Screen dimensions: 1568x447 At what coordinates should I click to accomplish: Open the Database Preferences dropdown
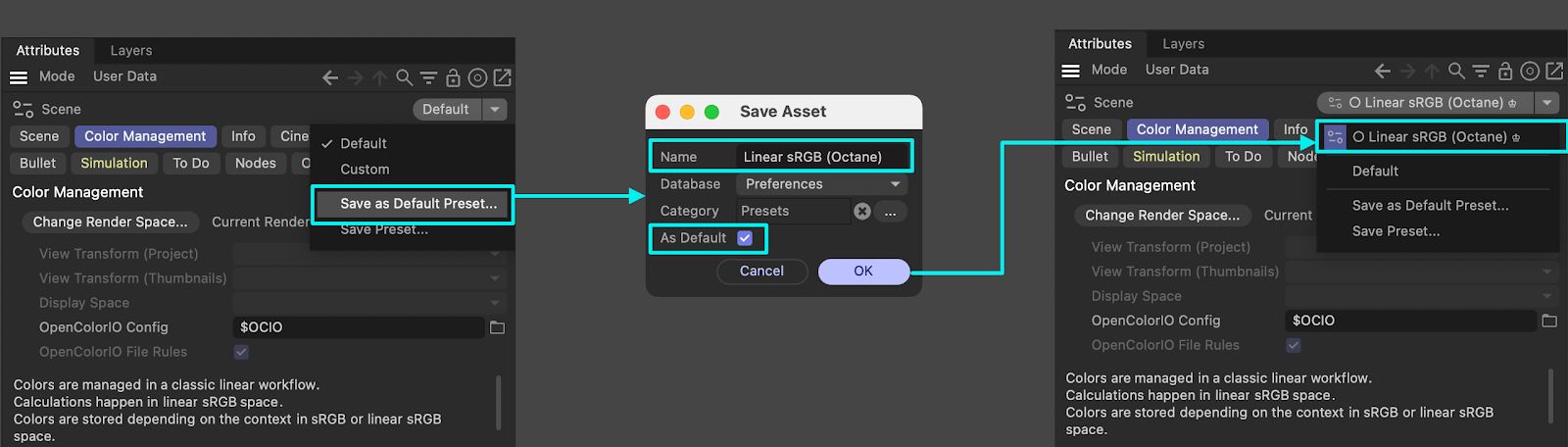coord(821,184)
